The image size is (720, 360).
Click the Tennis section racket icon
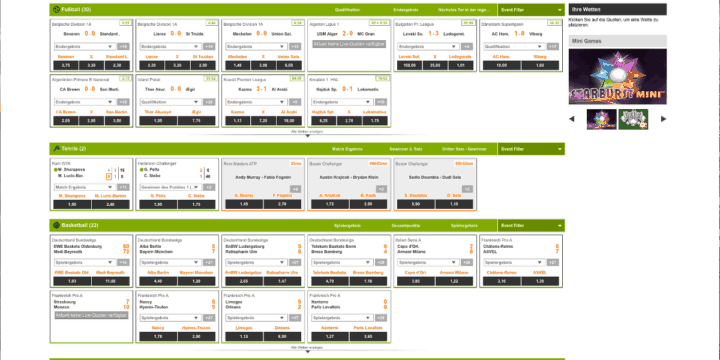coord(56,149)
